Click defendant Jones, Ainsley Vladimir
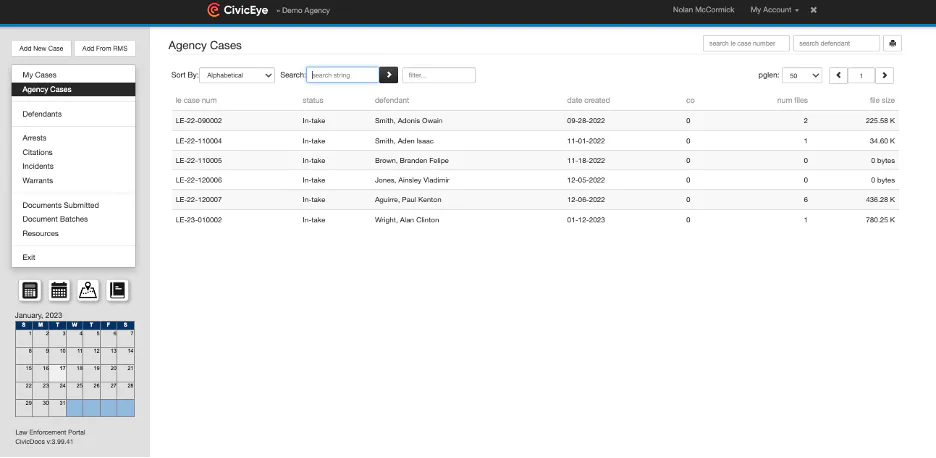Viewport: 936px width, 458px height. (x=412, y=180)
